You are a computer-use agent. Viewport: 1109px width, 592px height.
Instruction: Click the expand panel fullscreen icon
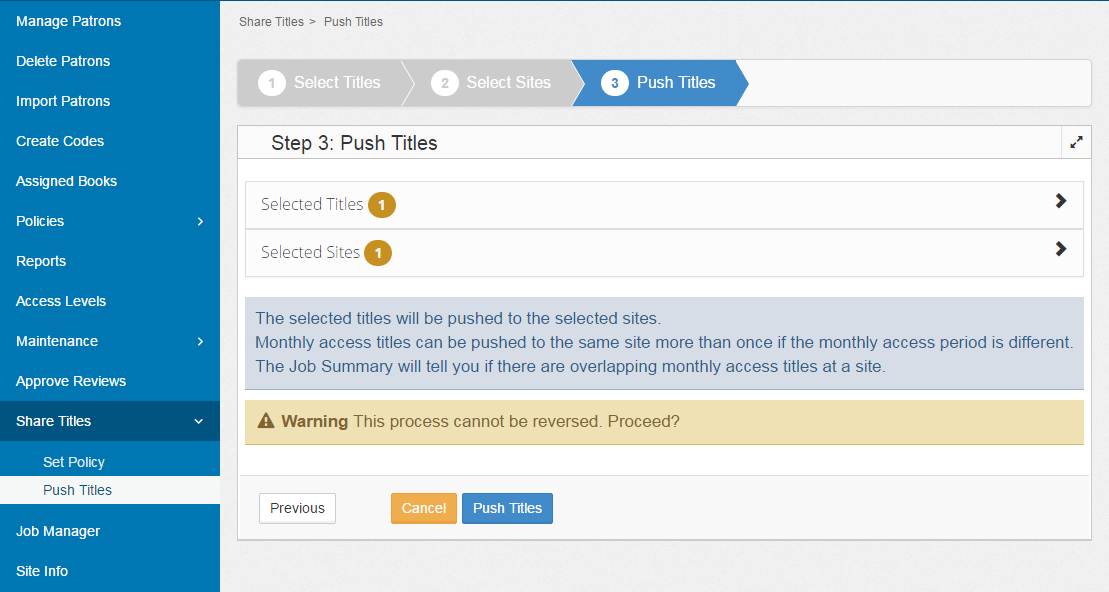click(1076, 143)
